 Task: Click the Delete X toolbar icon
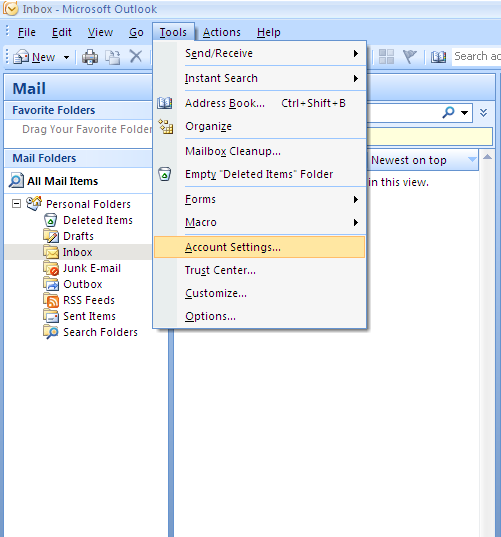(x=136, y=56)
